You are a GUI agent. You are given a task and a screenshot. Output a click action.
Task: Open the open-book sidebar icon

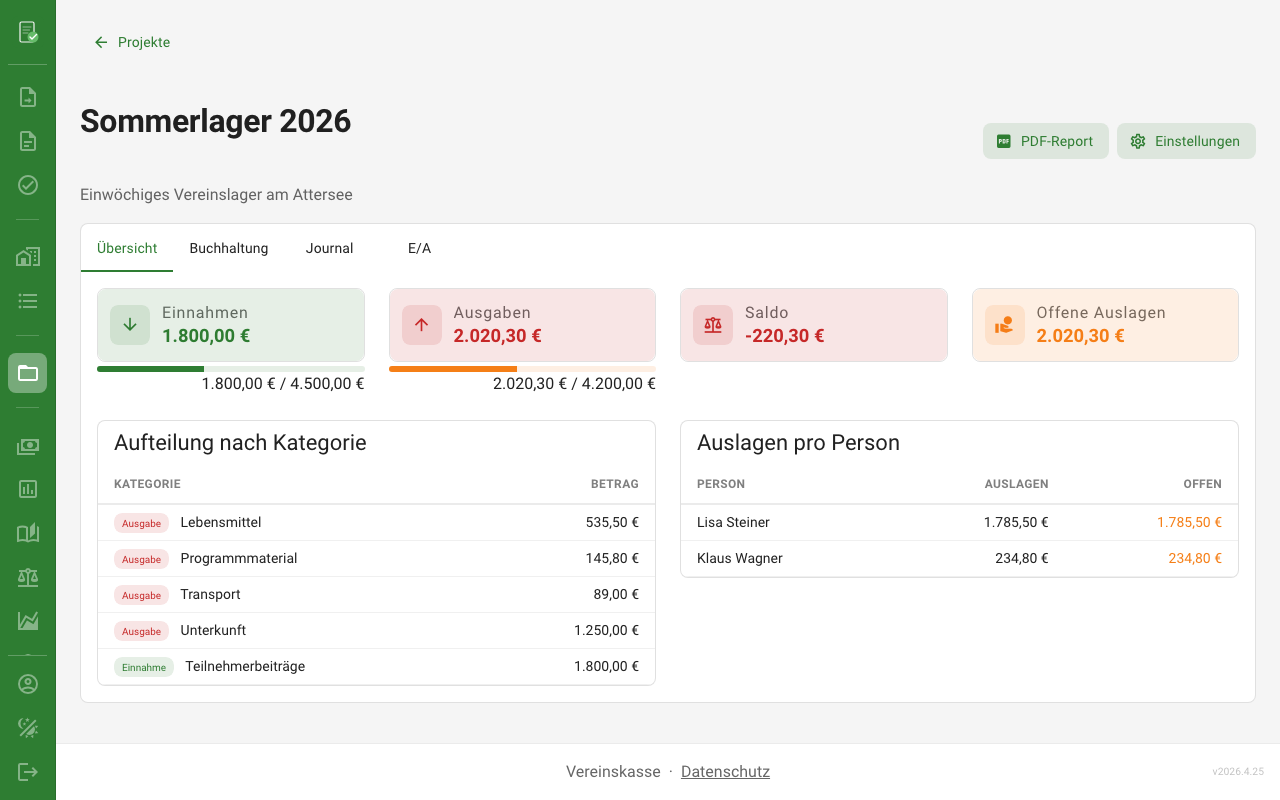click(x=28, y=533)
